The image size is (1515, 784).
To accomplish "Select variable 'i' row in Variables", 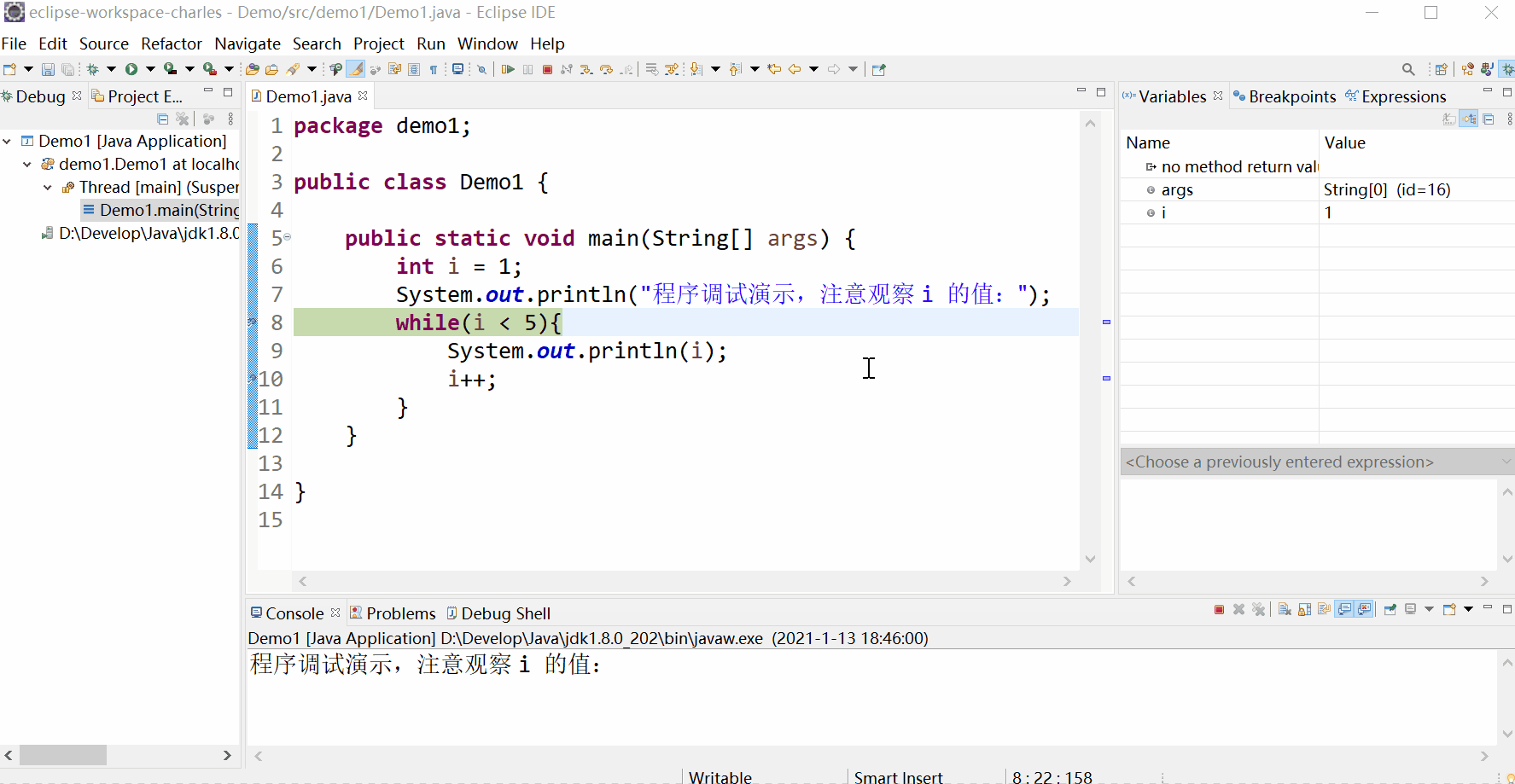I will click(1317, 212).
